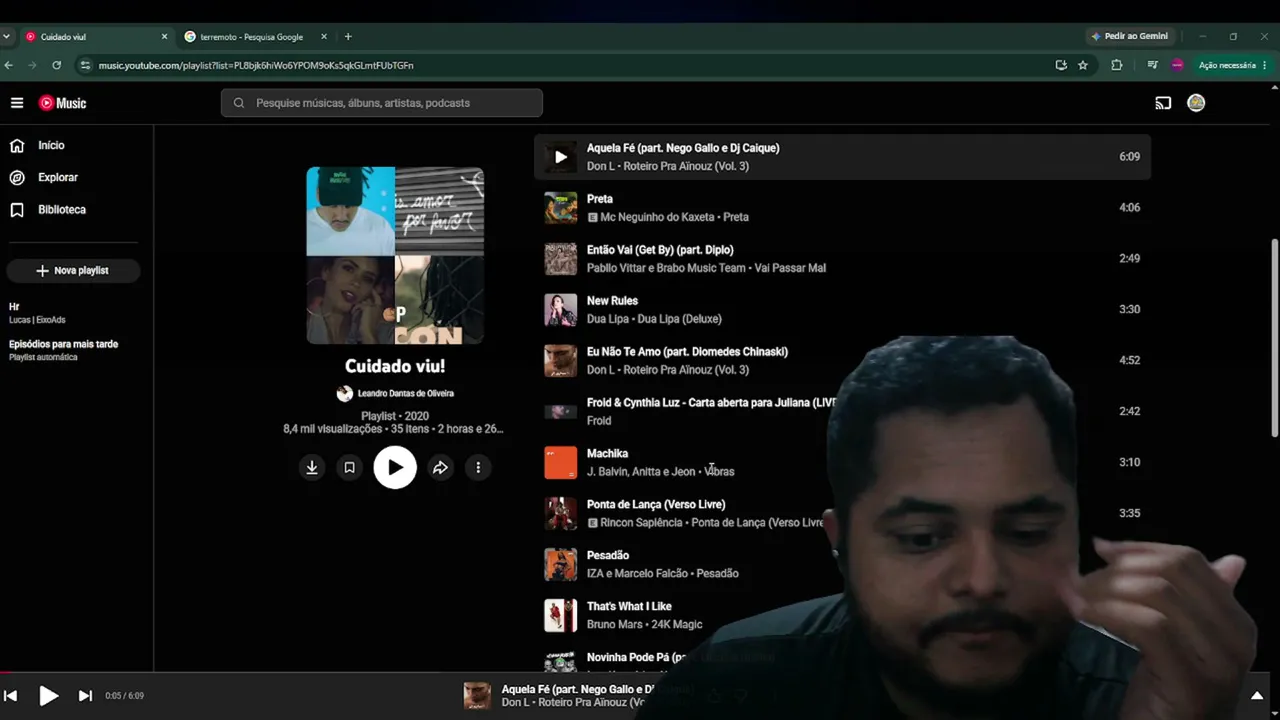This screenshot has height=720, width=1280.
Task: Download the Cuidado viu! playlist
Action: click(x=312, y=467)
